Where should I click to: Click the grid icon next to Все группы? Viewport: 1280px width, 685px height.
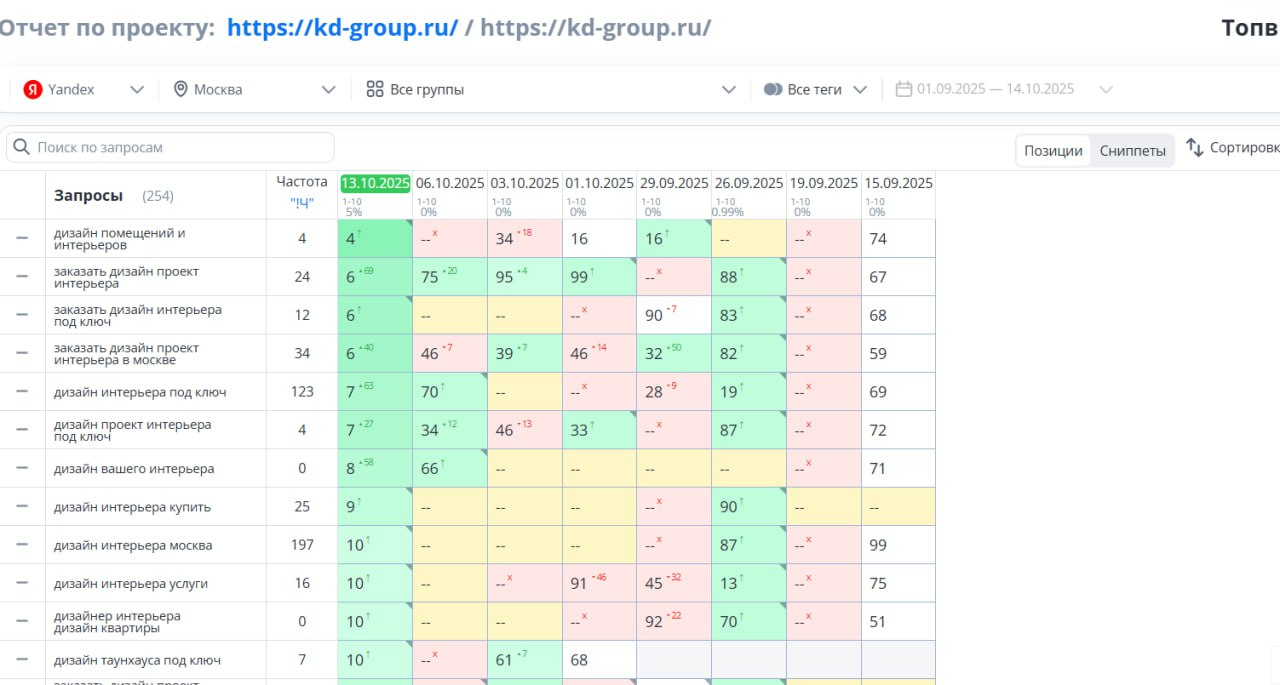tap(375, 90)
